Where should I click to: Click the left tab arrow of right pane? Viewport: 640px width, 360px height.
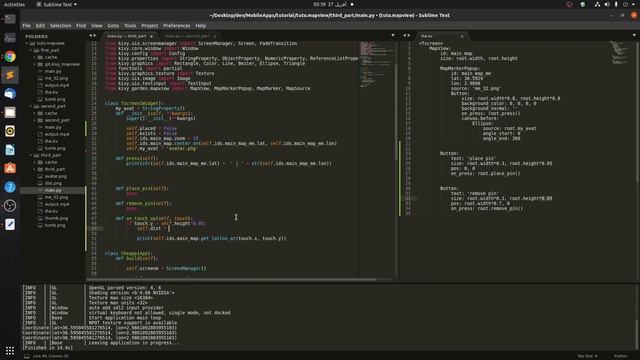[x=404, y=36]
